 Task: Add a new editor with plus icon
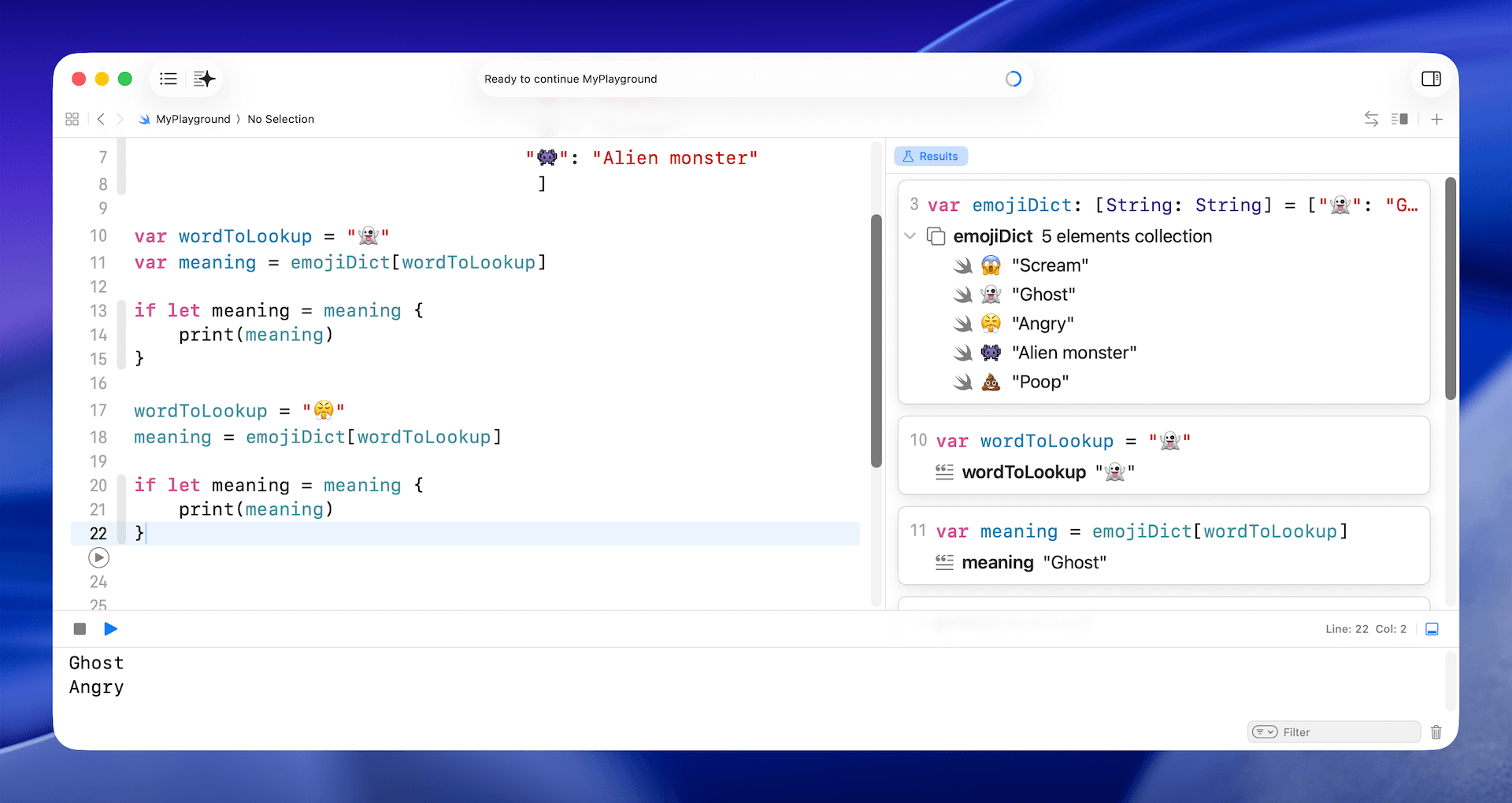point(1436,119)
